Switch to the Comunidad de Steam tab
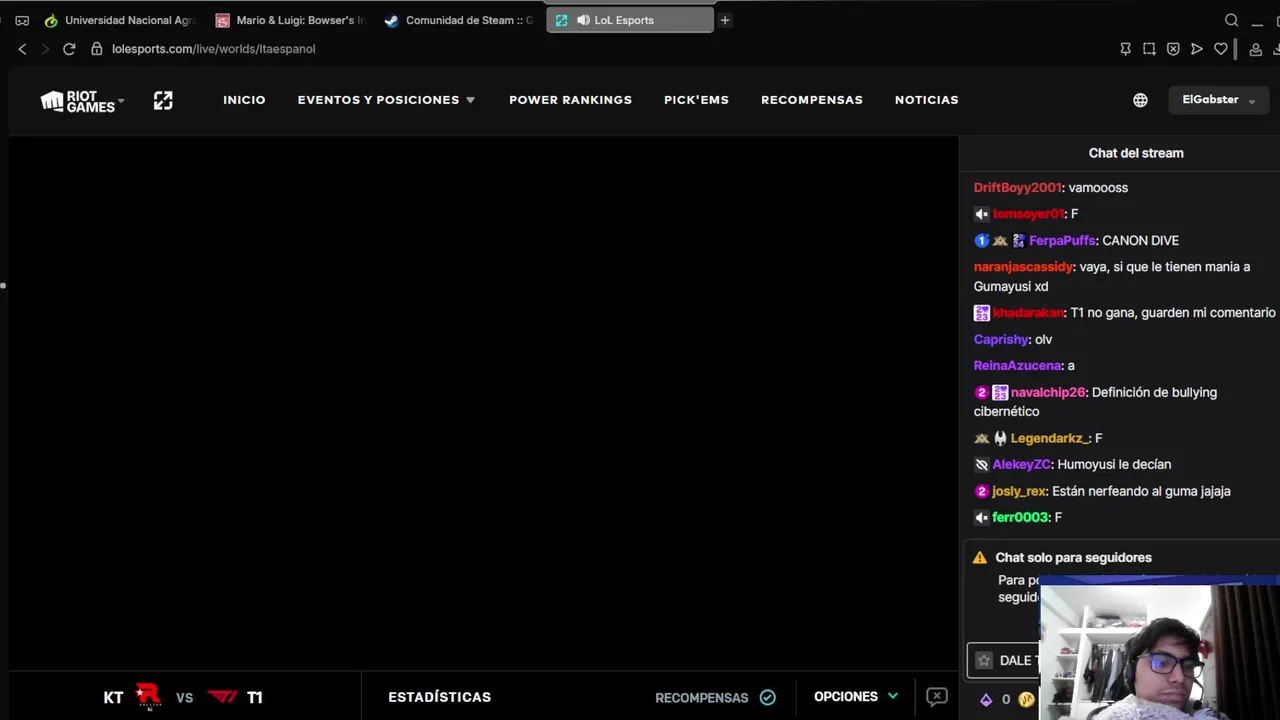This screenshot has height=720, width=1280. point(460,20)
